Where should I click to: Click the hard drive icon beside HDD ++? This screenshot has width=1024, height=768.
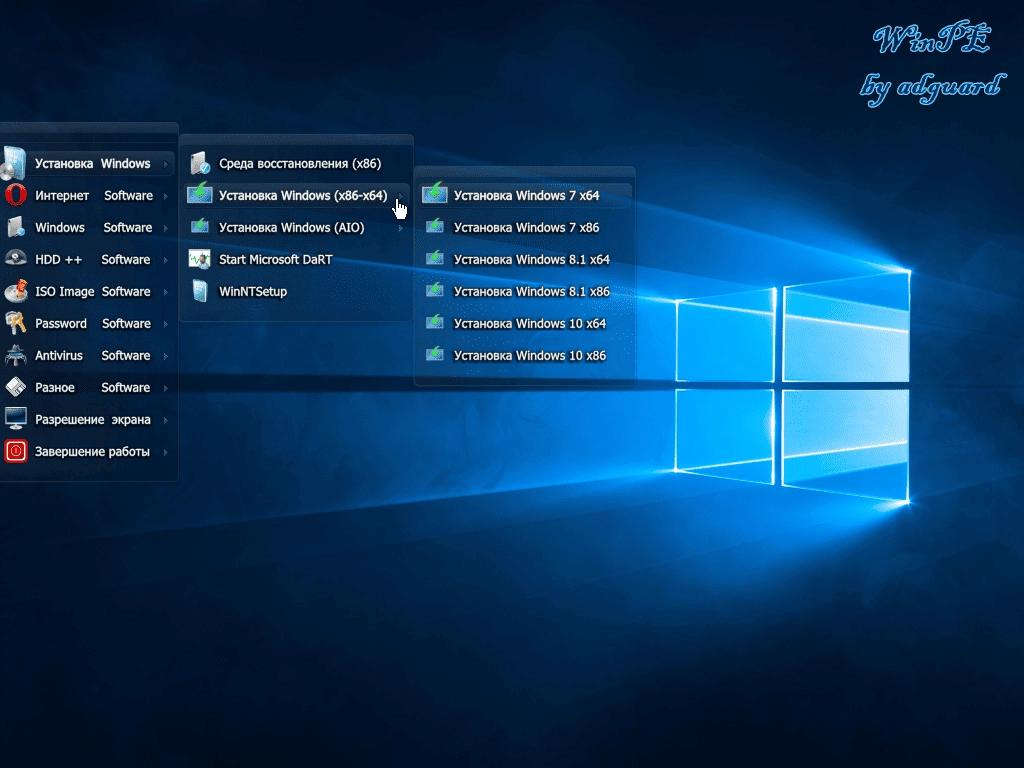coord(16,259)
